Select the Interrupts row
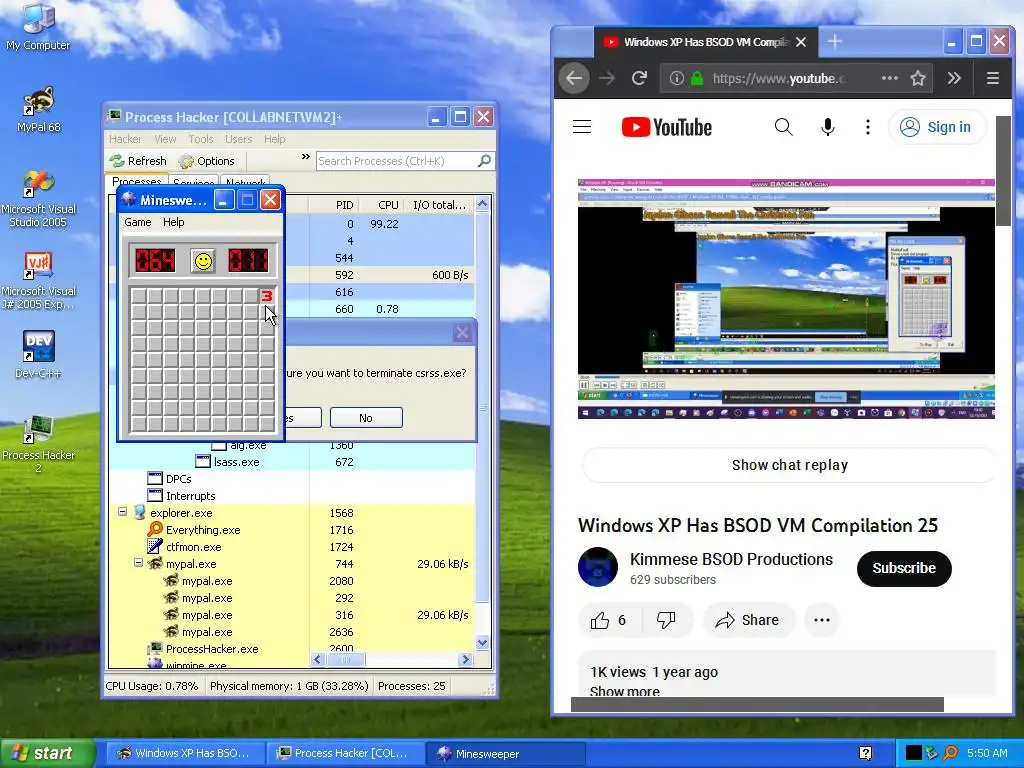The image size is (1024, 768). point(291,496)
